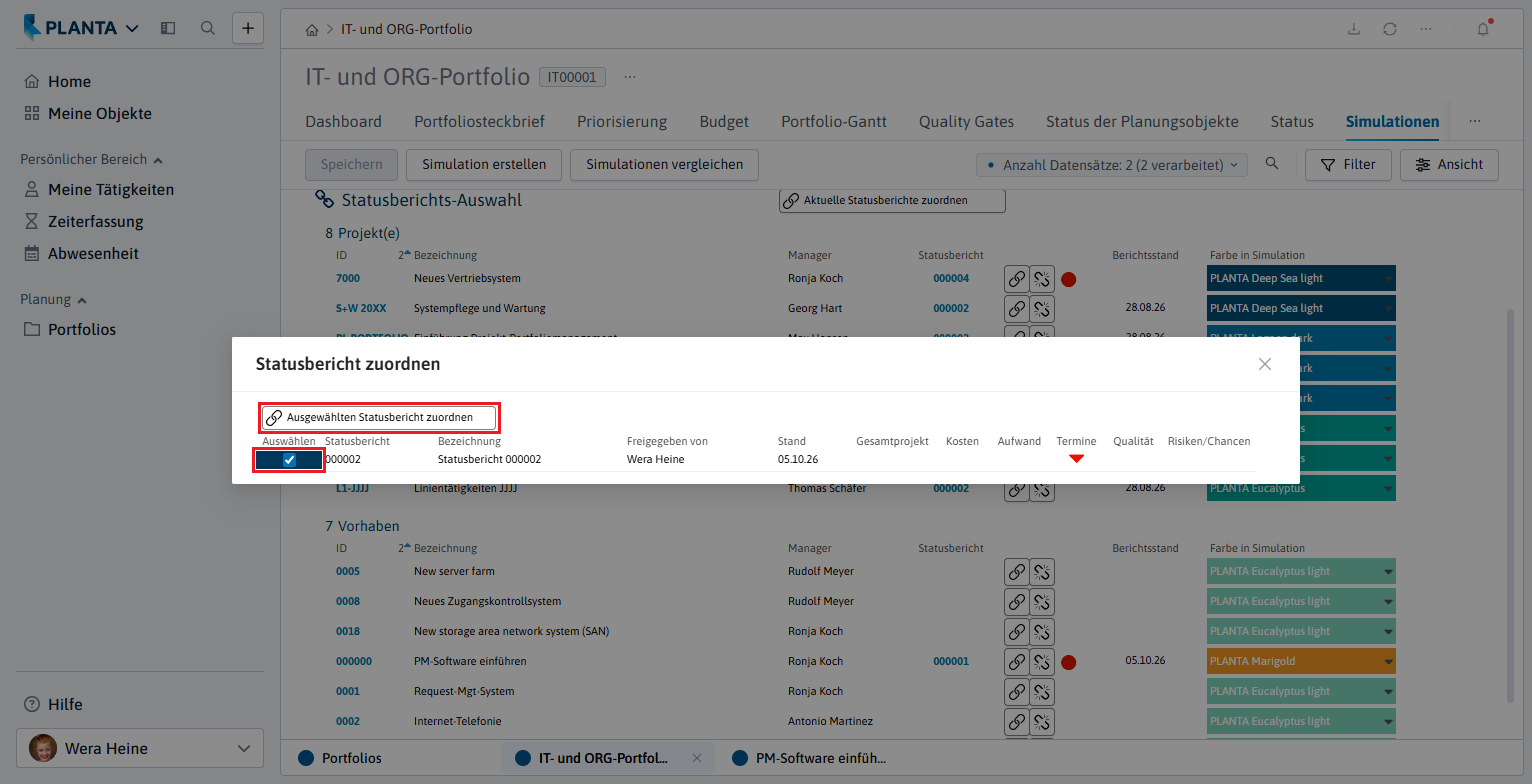Close the Statusbericht zuordnen dialog
Screen dimensions: 1532x784
tap(1265, 364)
